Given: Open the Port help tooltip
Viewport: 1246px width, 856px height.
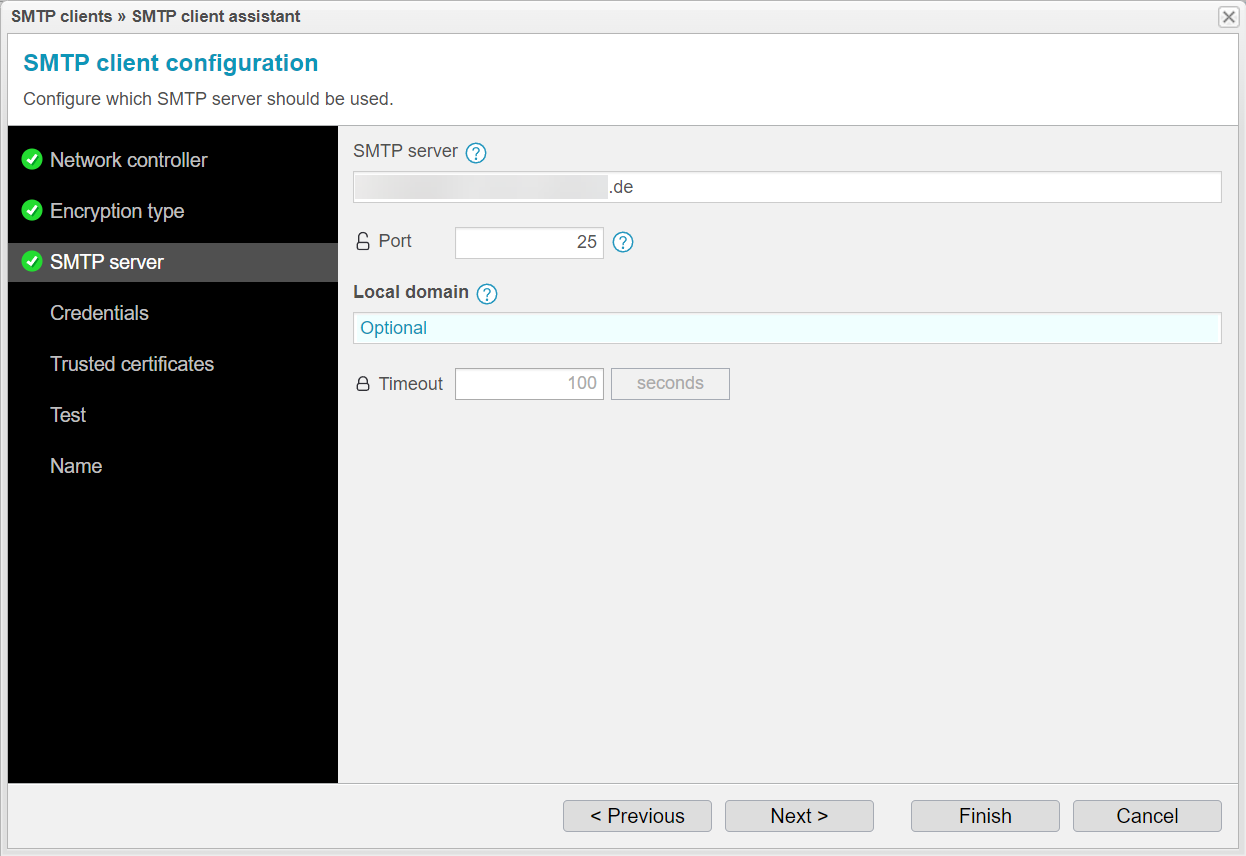Looking at the screenshot, I should (x=623, y=241).
